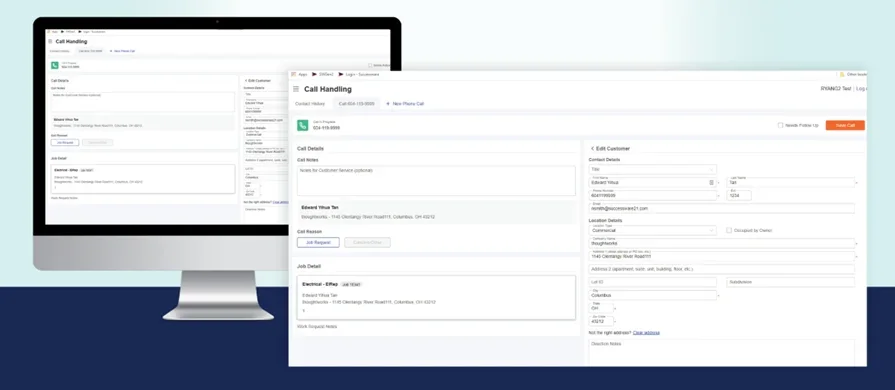The height and width of the screenshot is (390, 895).
Task: Click the green phone call icon
Action: pyautogui.click(x=303, y=125)
